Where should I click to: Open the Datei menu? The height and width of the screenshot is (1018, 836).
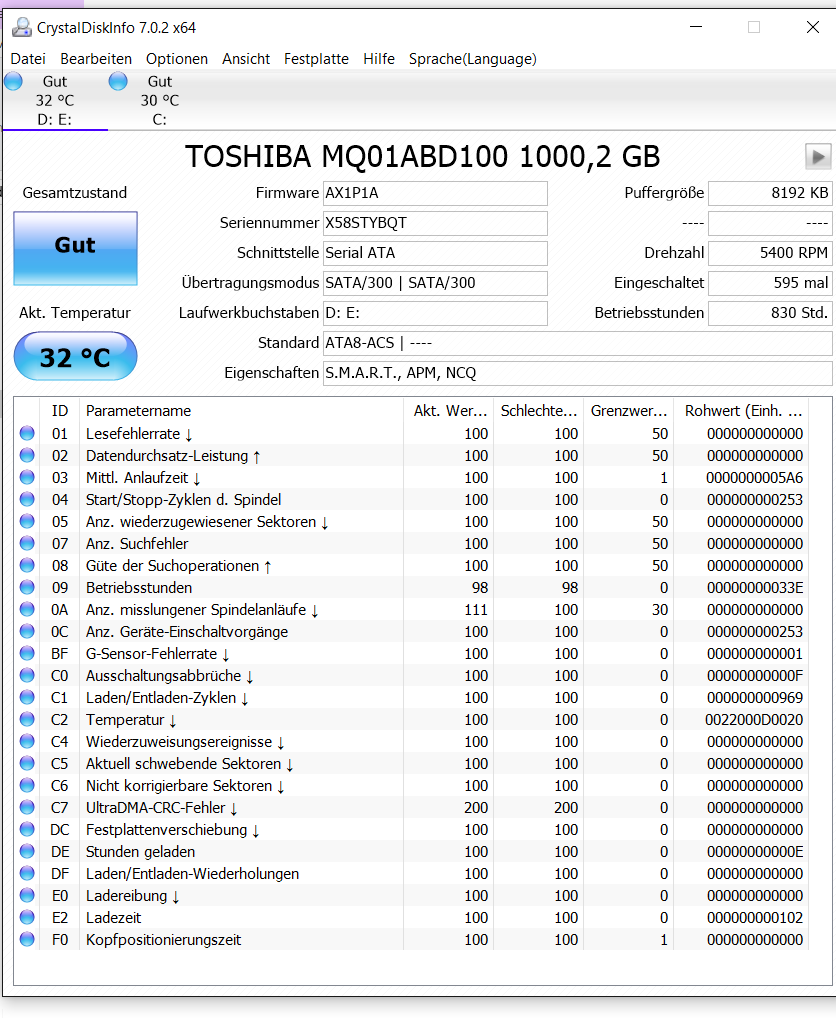pos(28,59)
